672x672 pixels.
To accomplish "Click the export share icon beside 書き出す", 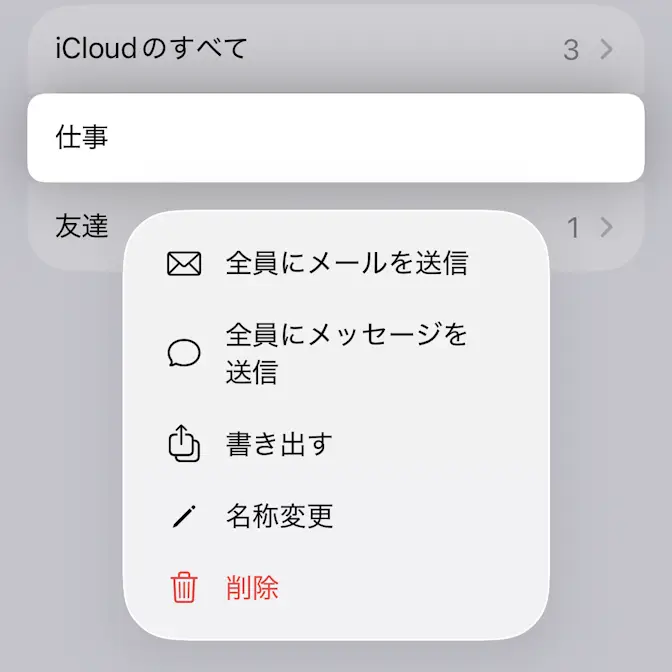I will coord(184,443).
